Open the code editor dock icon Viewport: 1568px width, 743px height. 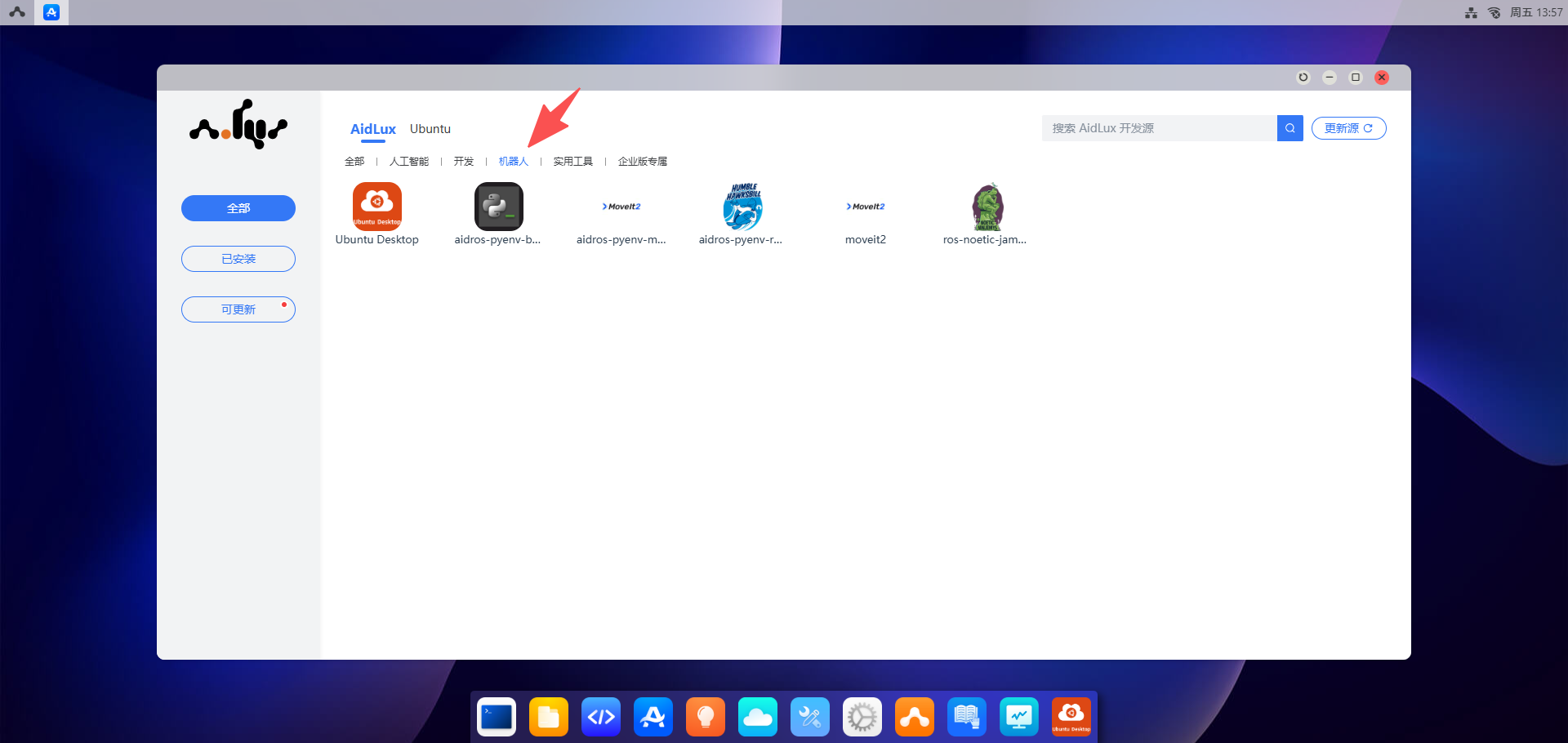point(601,717)
